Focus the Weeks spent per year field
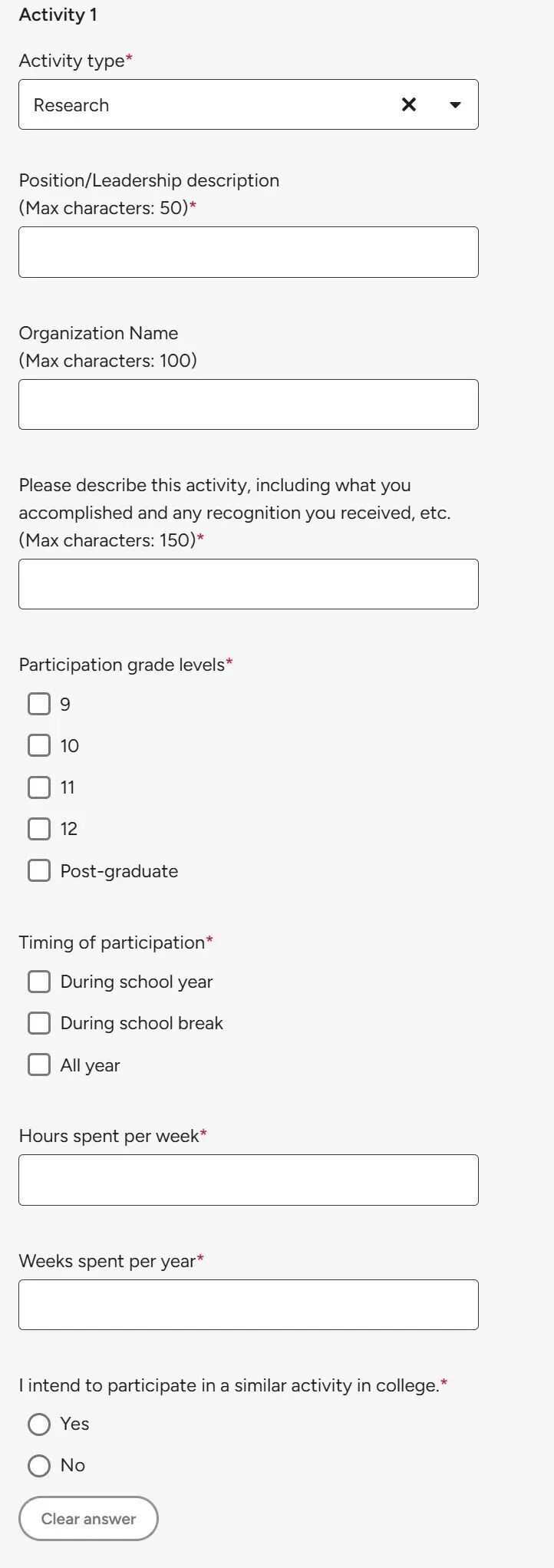554x1568 pixels. click(x=249, y=1305)
